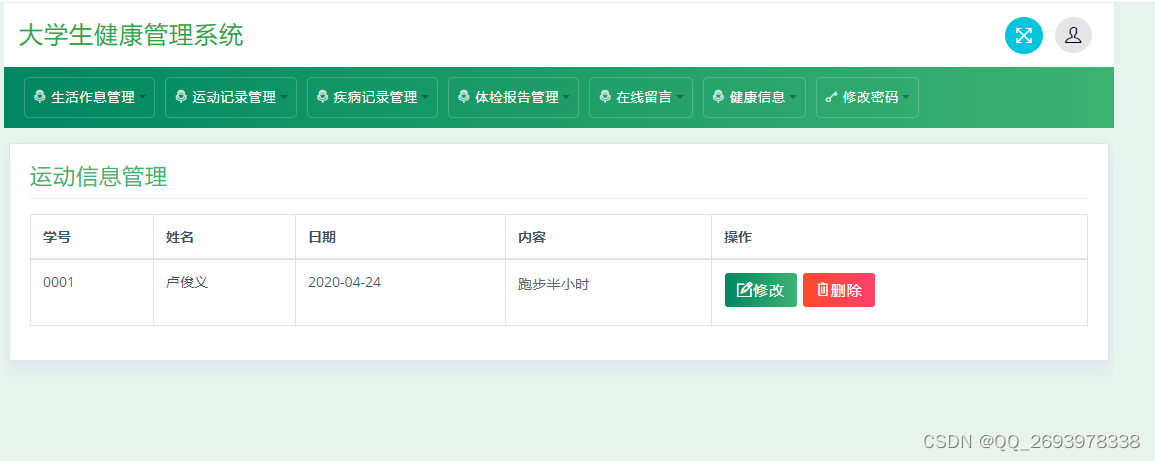This screenshot has height=461, width=1155.
Task: Click the icon beside 健康信息
Action: pos(718,96)
